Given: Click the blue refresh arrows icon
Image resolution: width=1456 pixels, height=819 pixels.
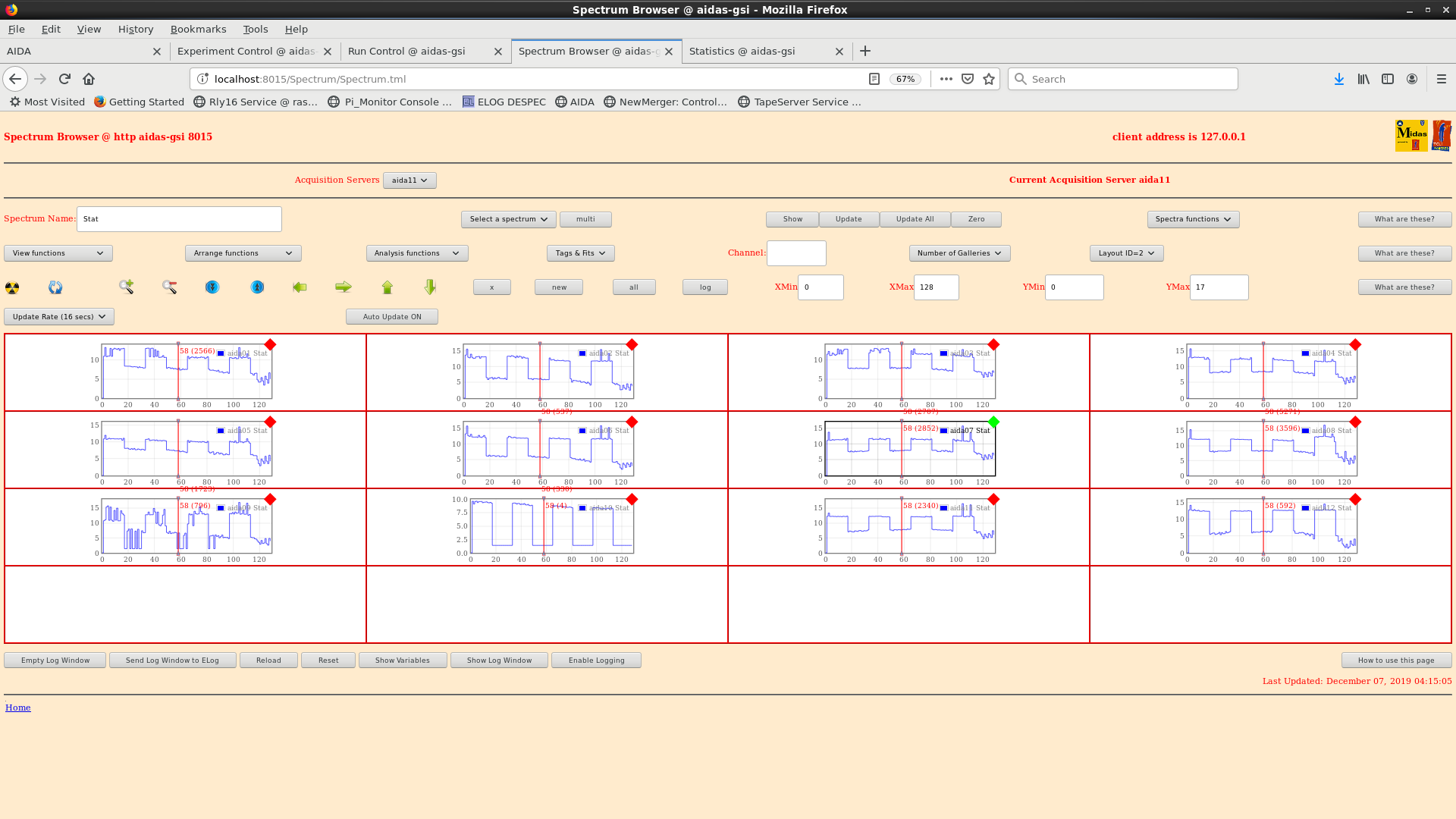Looking at the screenshot, I should pos(55,287).
